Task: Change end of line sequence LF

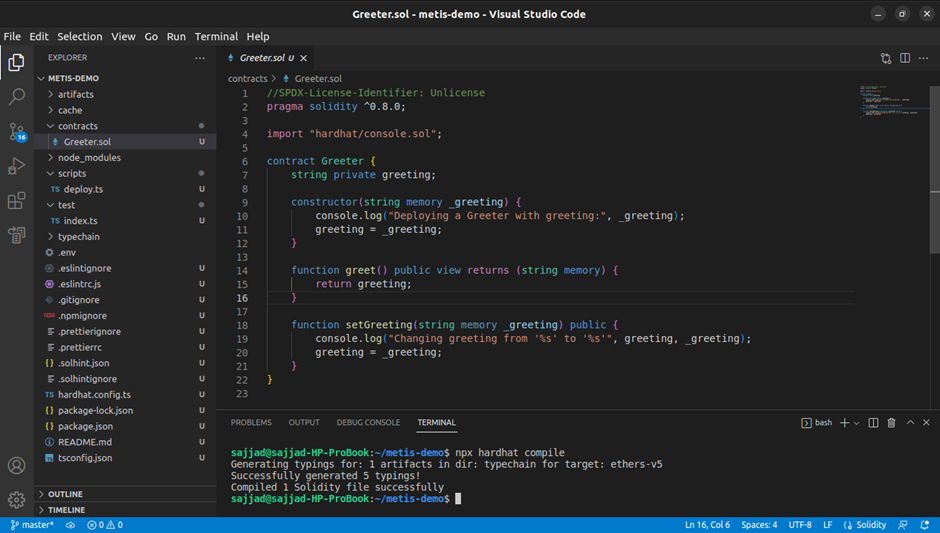Action: click(827, 525)
